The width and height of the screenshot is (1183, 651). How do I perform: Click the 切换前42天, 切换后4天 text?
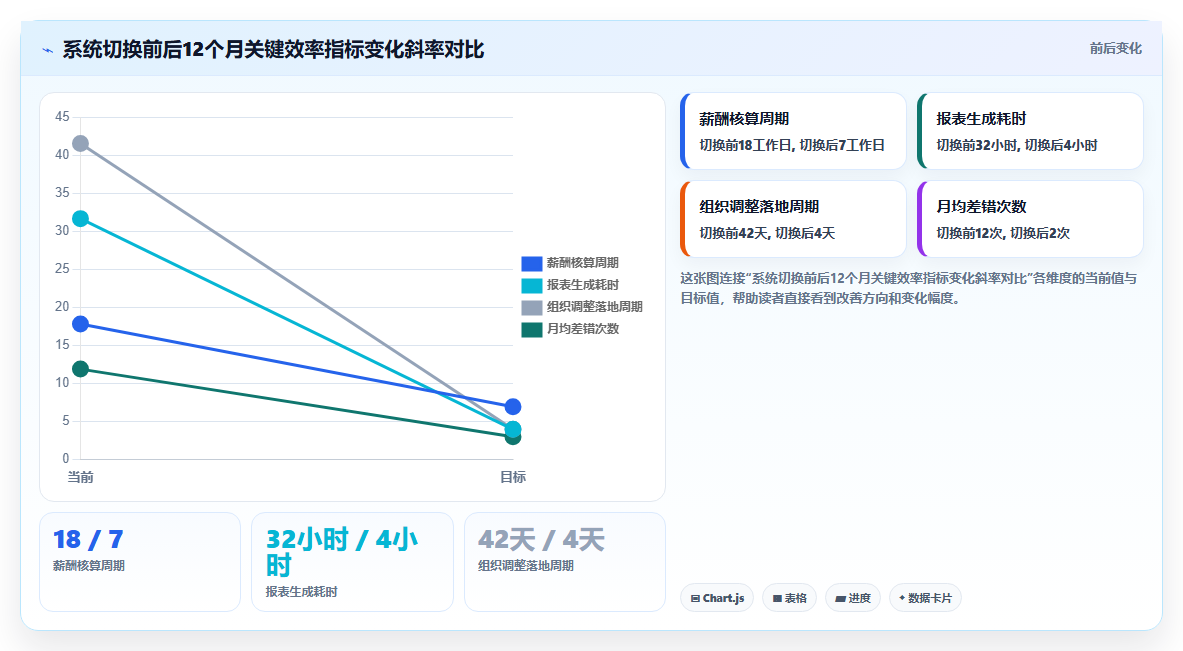pyautogui.click(x=767, y=233)
